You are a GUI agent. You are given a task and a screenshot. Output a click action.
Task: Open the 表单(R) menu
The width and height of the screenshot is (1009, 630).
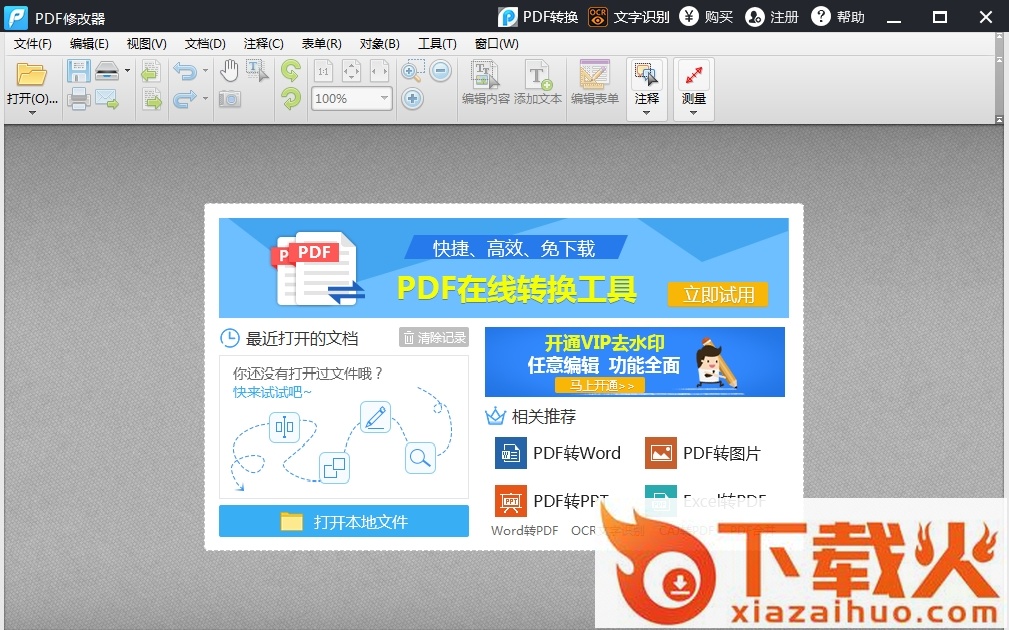click(322, 44)
